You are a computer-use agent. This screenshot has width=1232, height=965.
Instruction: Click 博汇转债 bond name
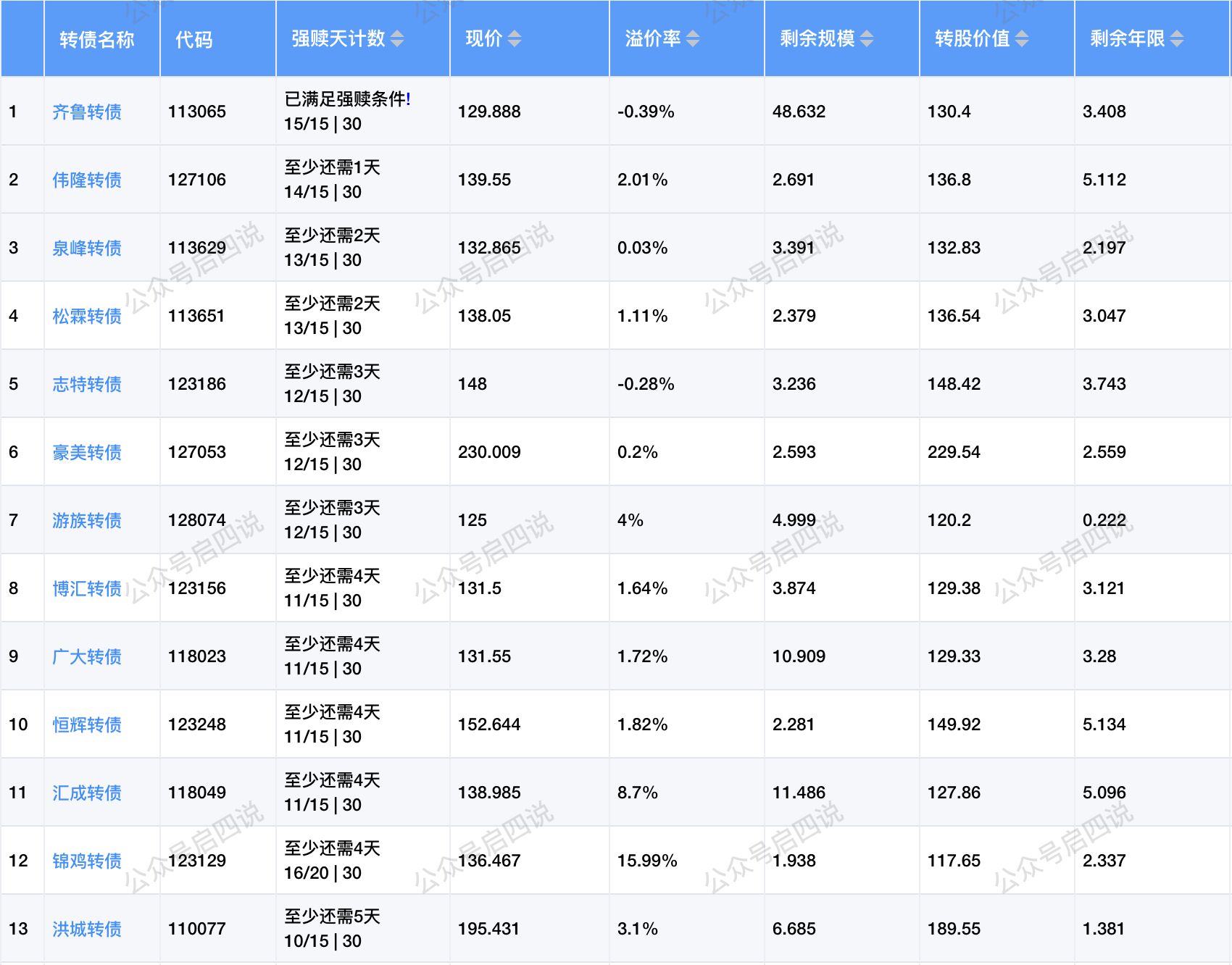point(87,589)
